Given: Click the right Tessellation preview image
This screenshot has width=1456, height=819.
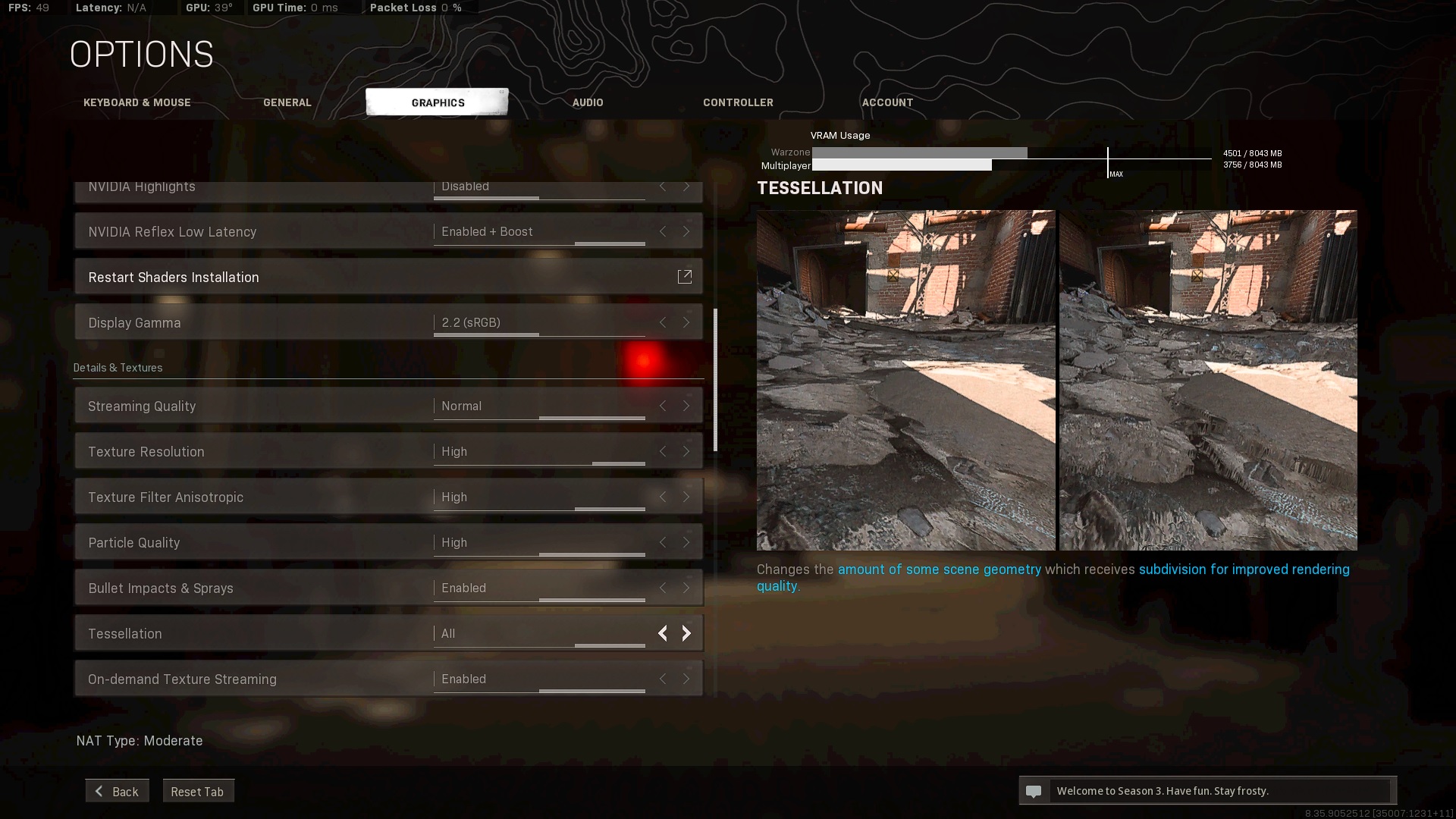Looking at the screenshot, I should point(1208,379).
